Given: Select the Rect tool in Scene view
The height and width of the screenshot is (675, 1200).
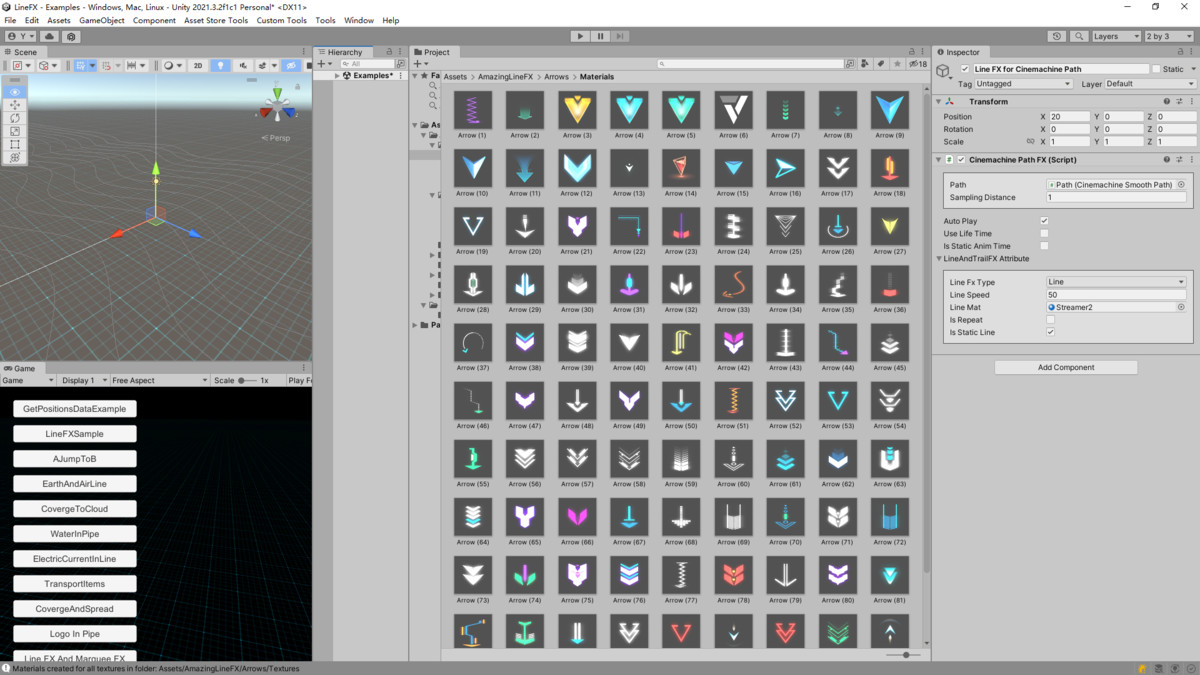Looking at the screenshot, I should (x=15, y=144).
